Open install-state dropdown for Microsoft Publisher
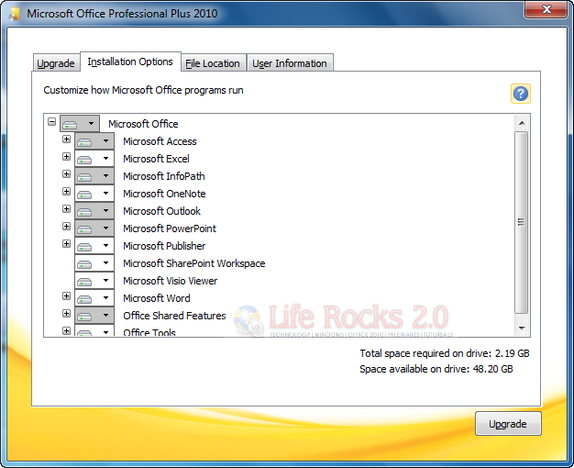574x468 pixels. (94, 246)
